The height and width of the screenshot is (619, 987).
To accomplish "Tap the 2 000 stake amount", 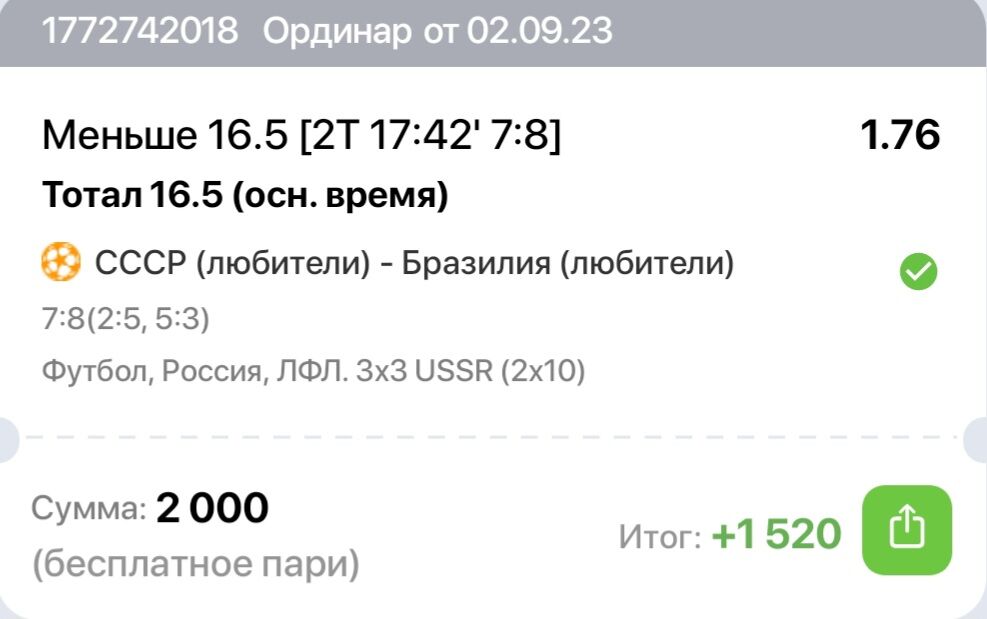I will [212, 509].
